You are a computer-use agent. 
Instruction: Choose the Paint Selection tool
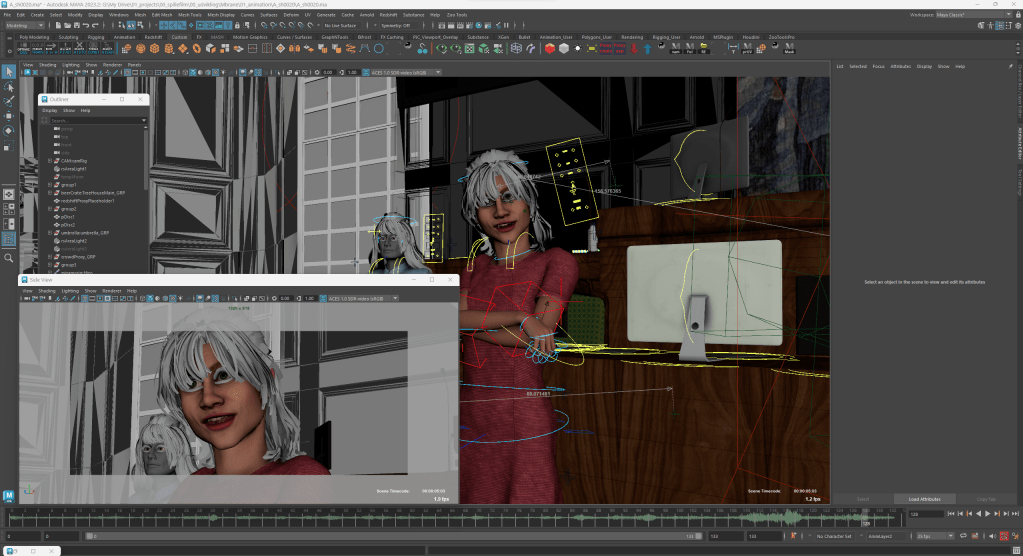point(9,101)
